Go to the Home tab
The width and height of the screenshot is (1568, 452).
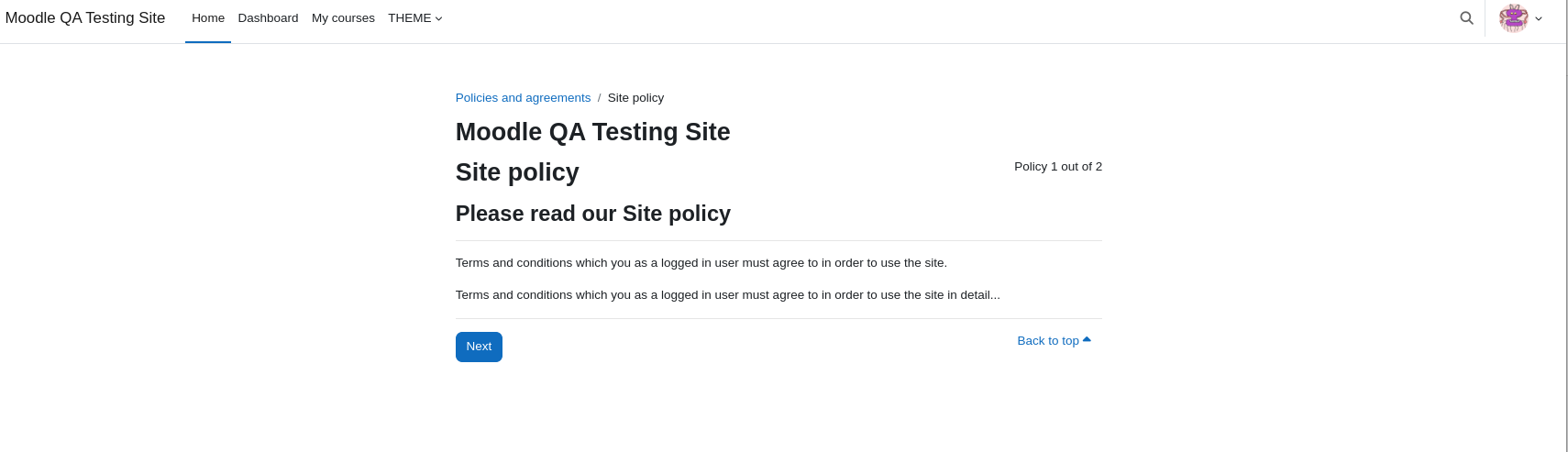208,18
